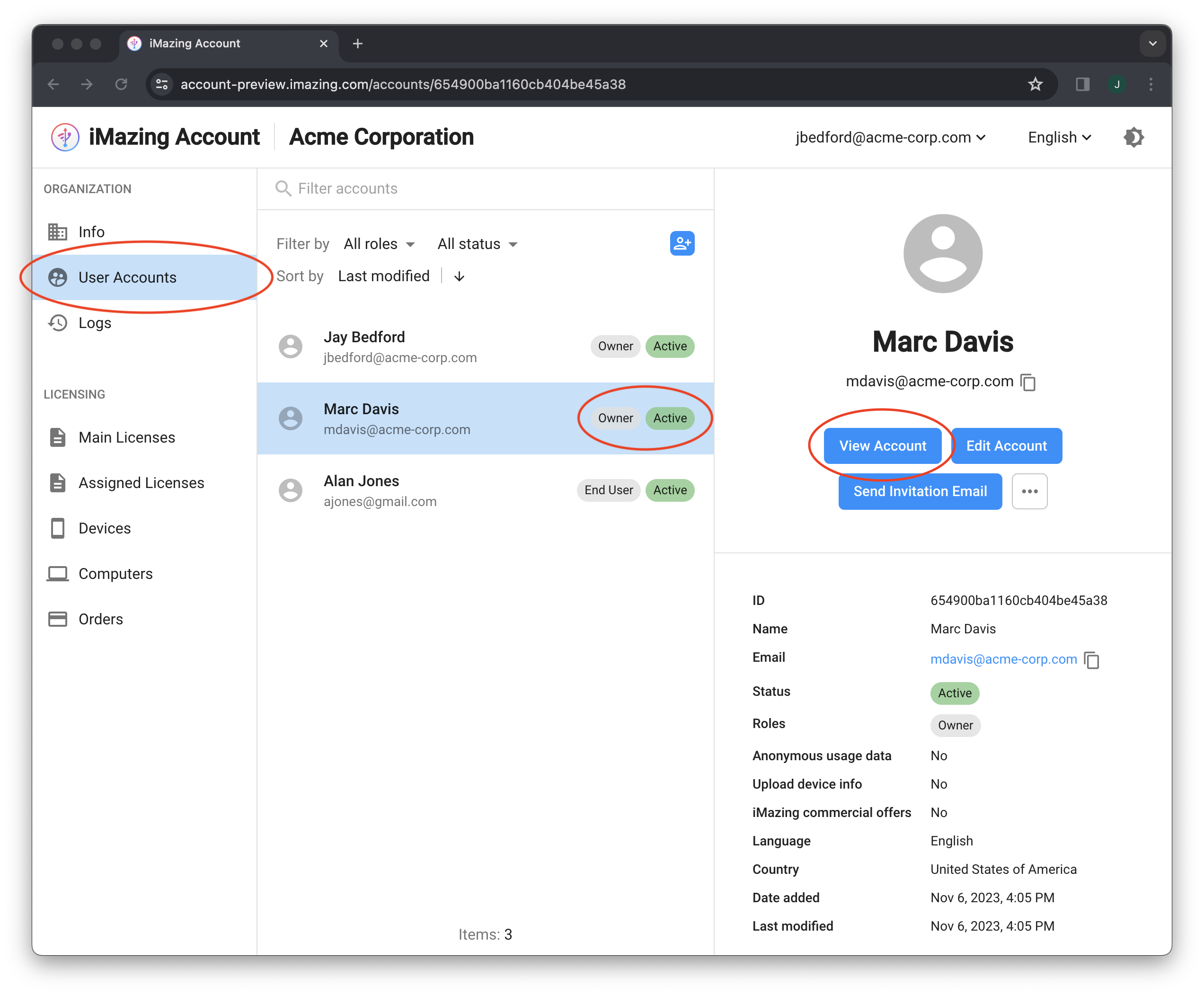Viewport: 1204px width, 995px height.
Task: Open the Computers section
Action: click(x=144, y=574)
